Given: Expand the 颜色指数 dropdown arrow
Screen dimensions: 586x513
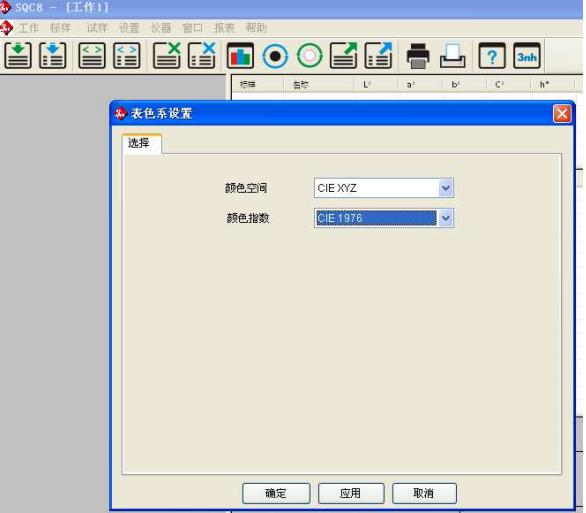Looking at the screenshot, I should click(445, 218).
